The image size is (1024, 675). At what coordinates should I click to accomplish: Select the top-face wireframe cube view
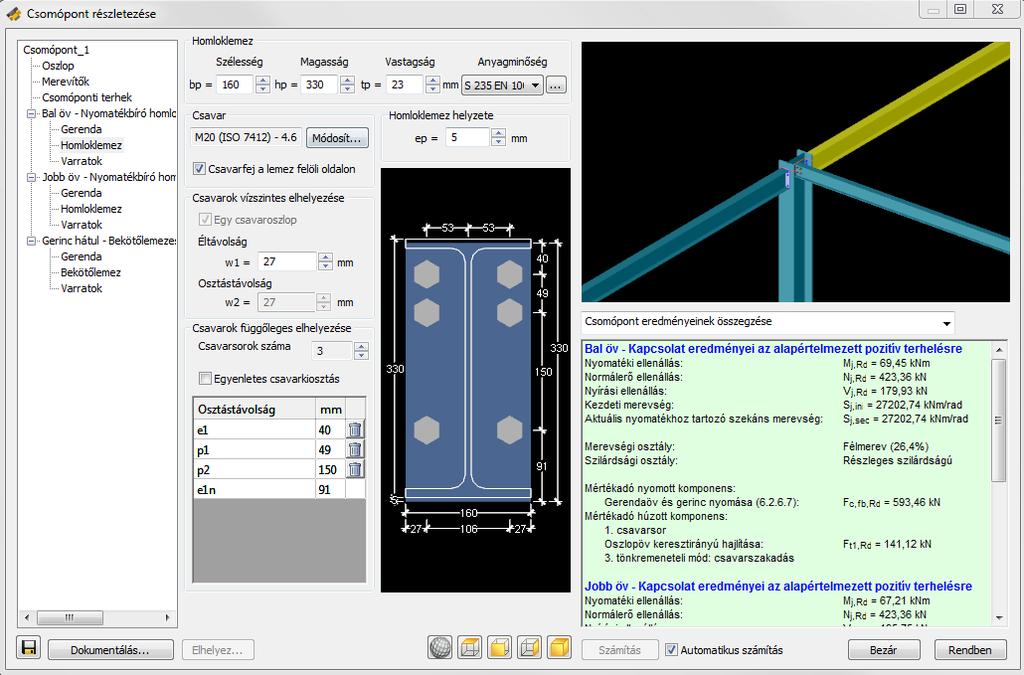(x=470, y=648)
